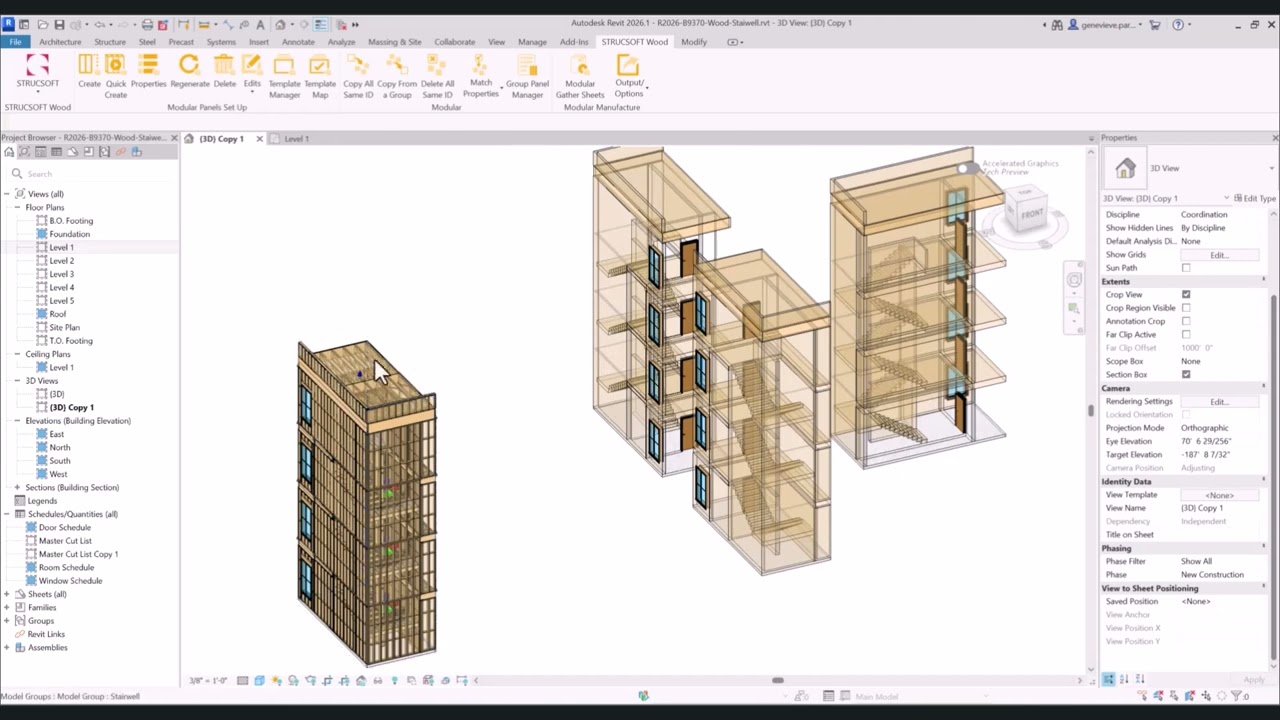Viewport: 1280px width, 720px height.
Task: Collapse the Ceiling Plans node
Action: click(17, 354)
